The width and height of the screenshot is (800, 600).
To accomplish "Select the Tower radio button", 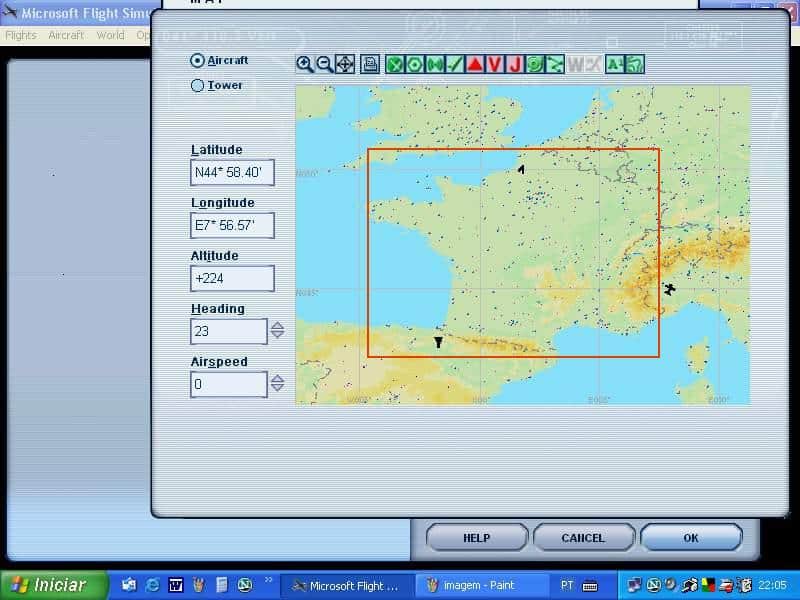I will tap(197, 86).
